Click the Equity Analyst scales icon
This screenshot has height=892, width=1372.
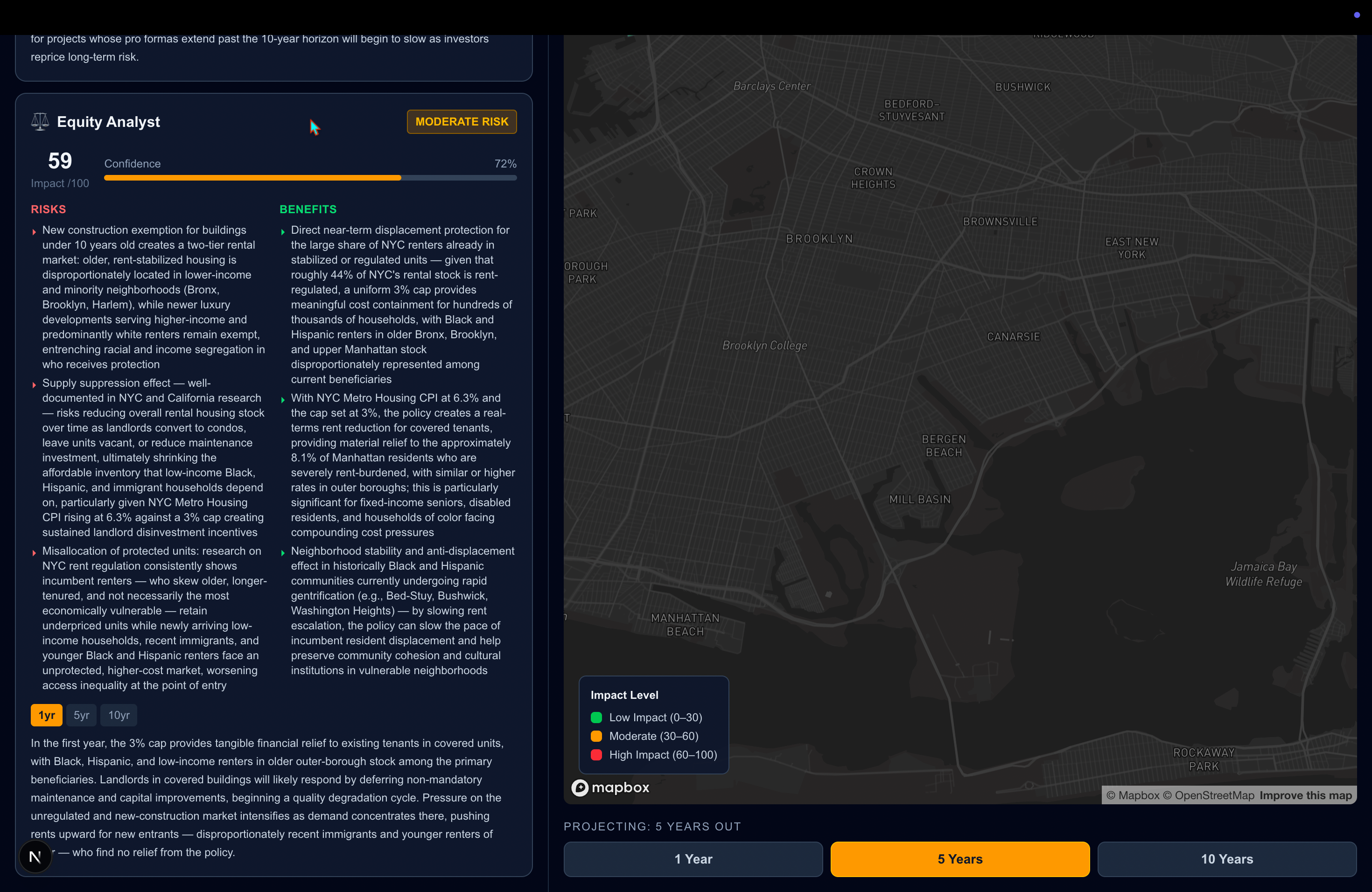(x=40, y=122)
